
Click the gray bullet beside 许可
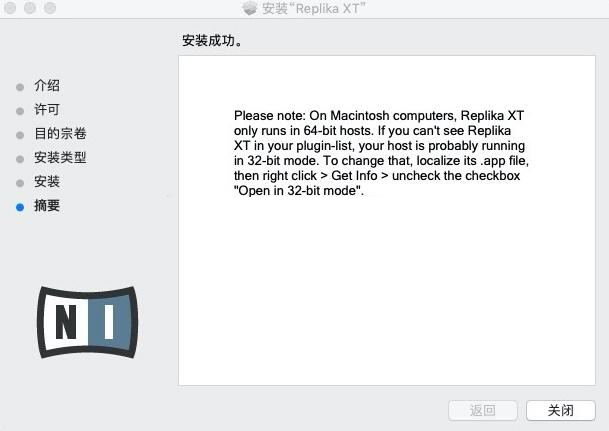tap(20, 111)
